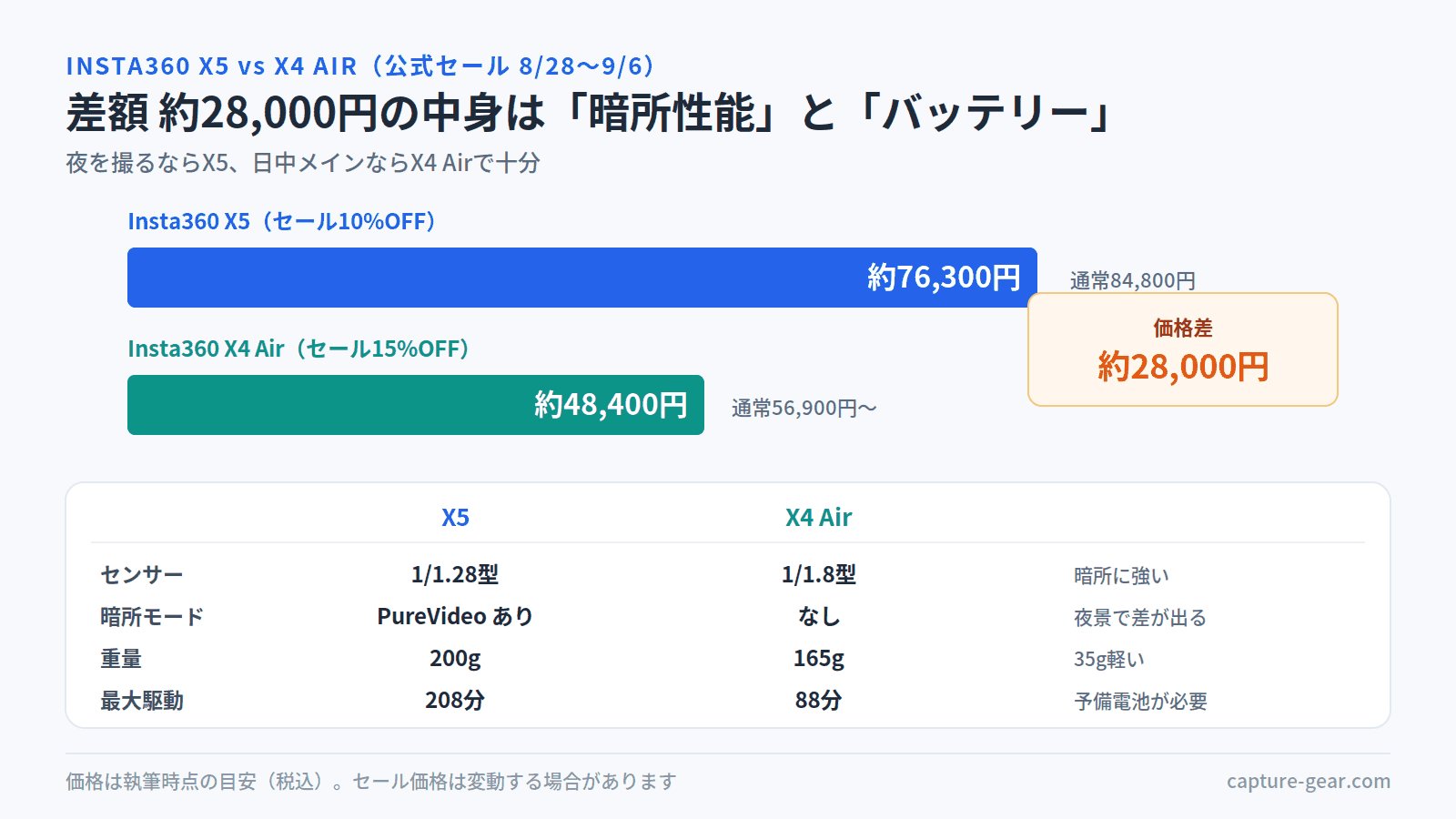Click the sensor value '1/1.28型'

(455, 574)
